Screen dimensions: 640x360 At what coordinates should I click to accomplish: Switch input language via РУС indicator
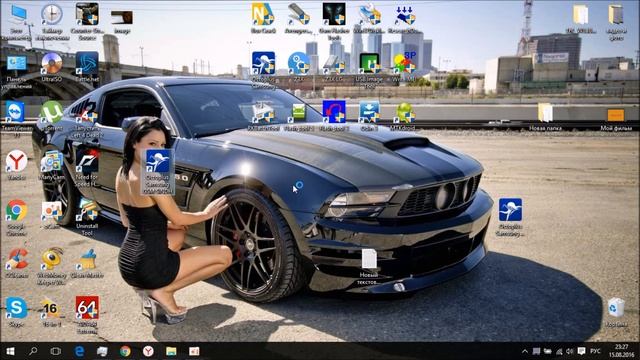tap(596, 351)
